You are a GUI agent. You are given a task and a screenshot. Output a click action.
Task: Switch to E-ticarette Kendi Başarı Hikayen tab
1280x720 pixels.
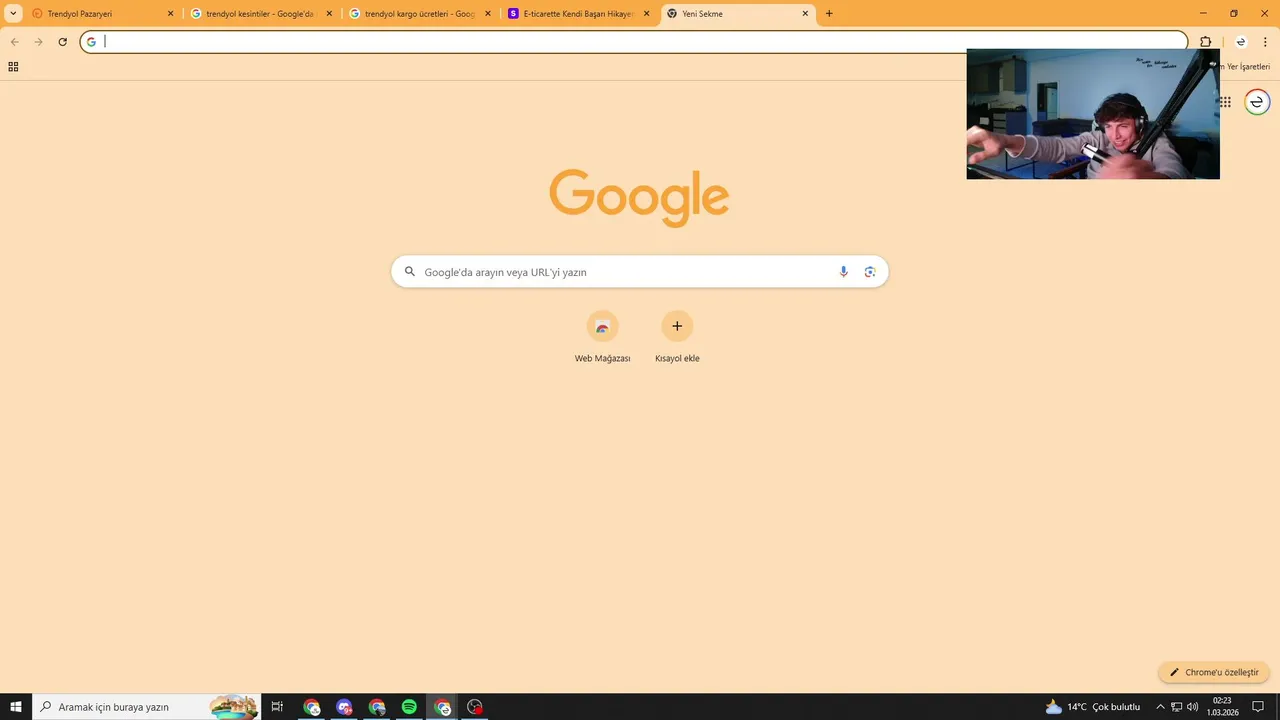click(578, 14)
